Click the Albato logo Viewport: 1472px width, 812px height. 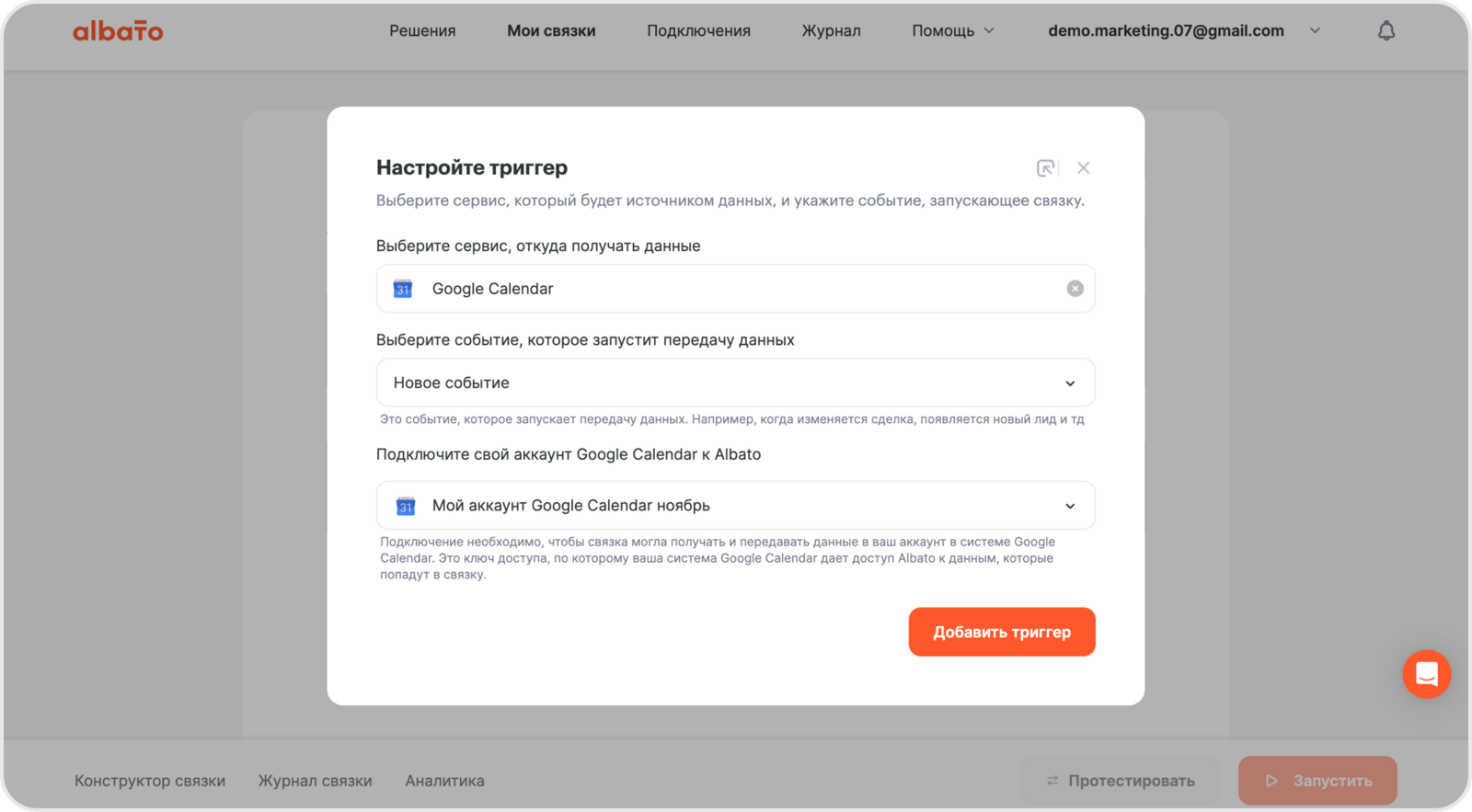pyautogui.click(x=118, y=31)
